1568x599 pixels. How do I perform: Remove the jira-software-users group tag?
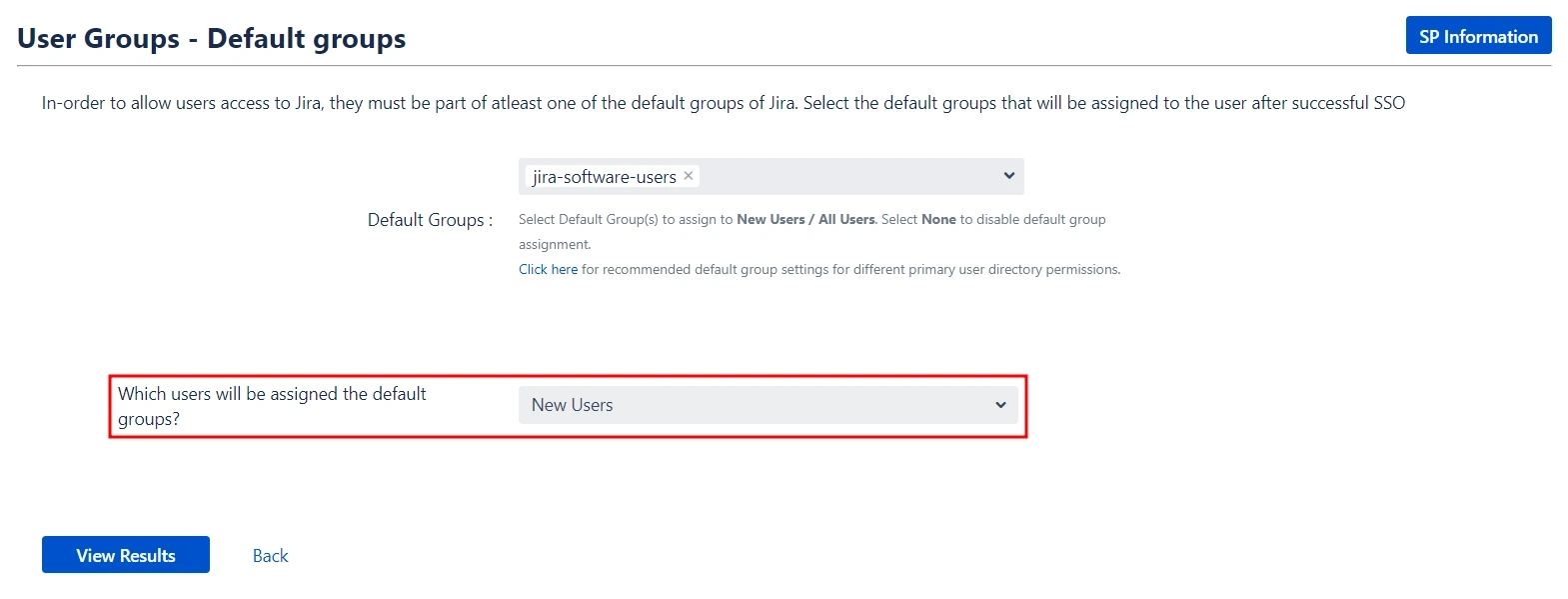tap(689, 175)
